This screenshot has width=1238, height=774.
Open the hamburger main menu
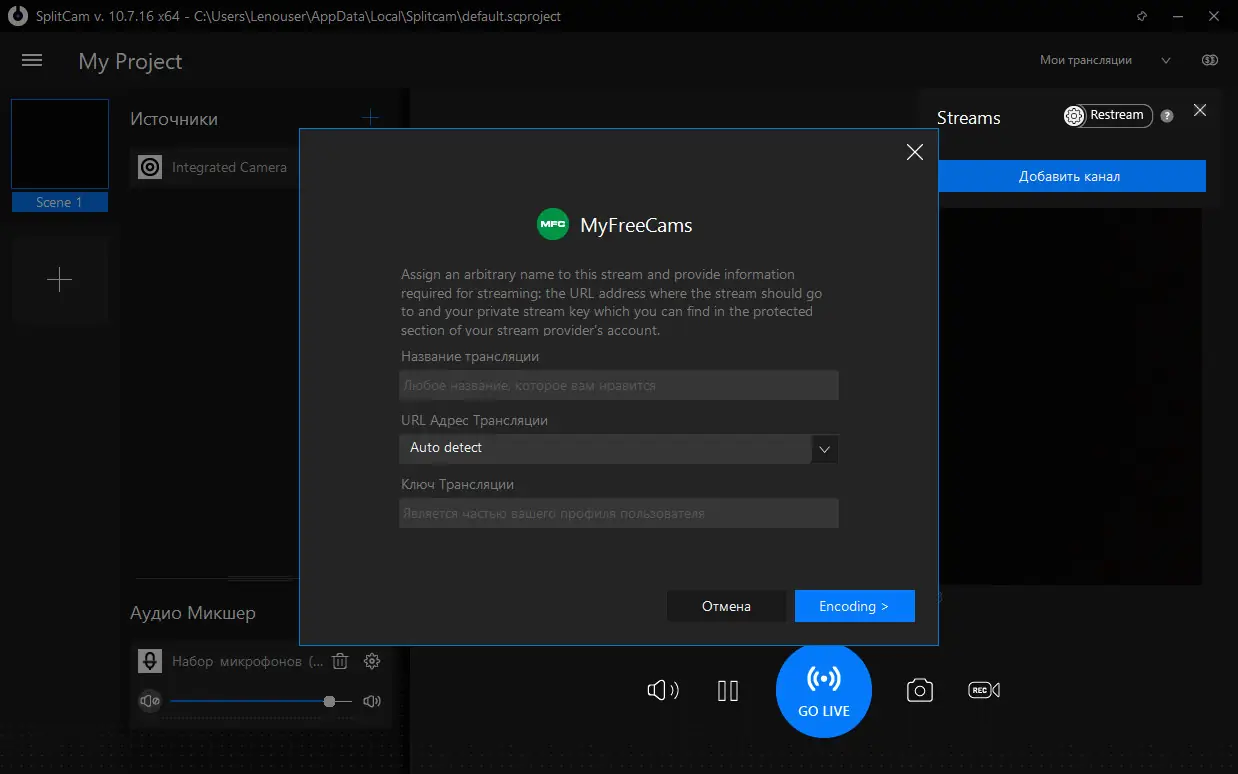(32, 61)
